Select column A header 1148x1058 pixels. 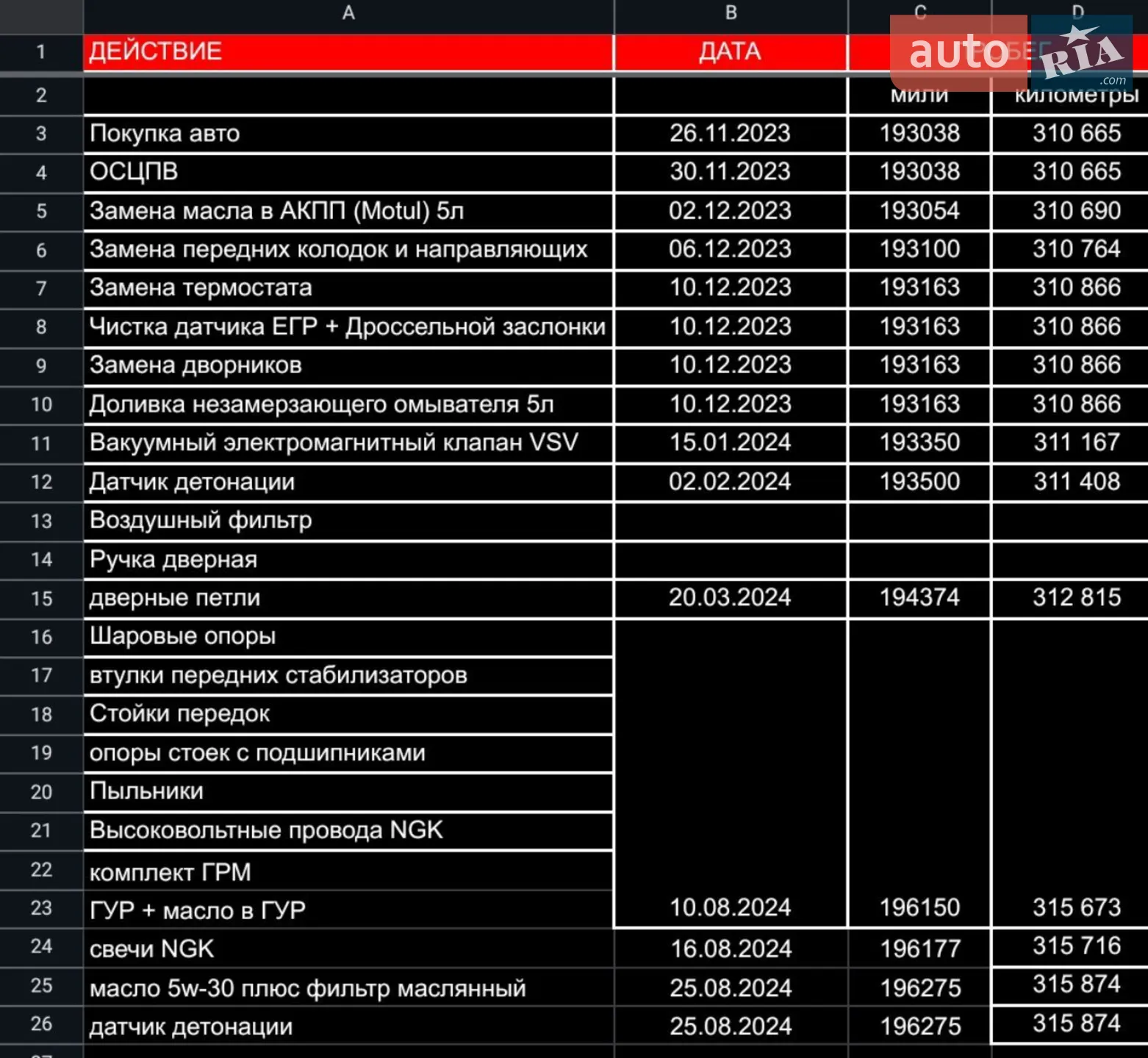[348, 12]
